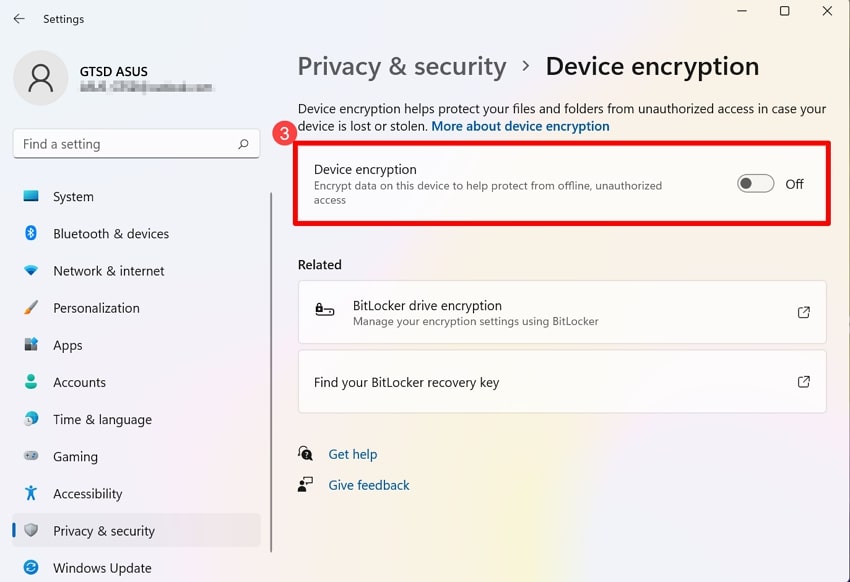Toggle Device encryption on
Screen dimensions: 850x582
pos(755,183)
